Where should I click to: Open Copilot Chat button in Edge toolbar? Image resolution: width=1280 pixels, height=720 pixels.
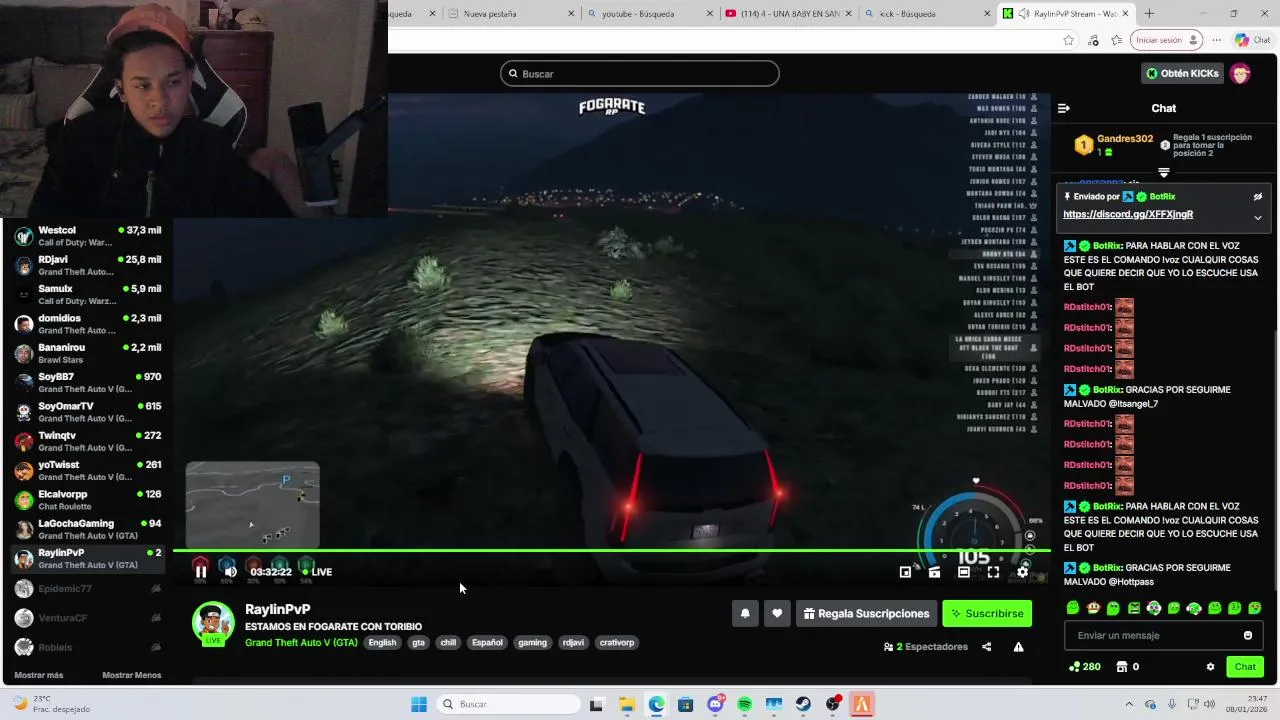1252,40
